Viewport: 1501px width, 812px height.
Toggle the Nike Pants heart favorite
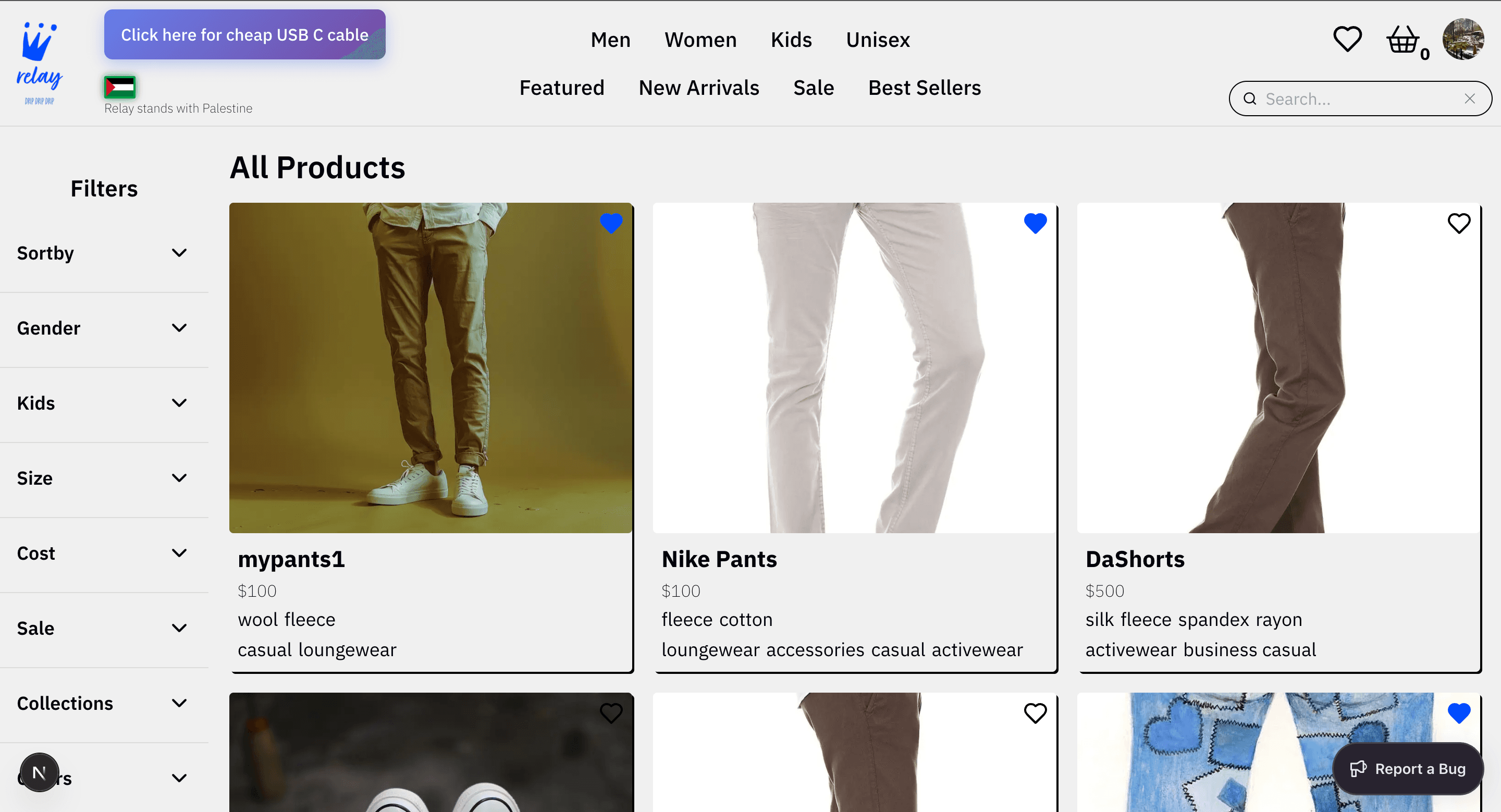pos(1035,223)
